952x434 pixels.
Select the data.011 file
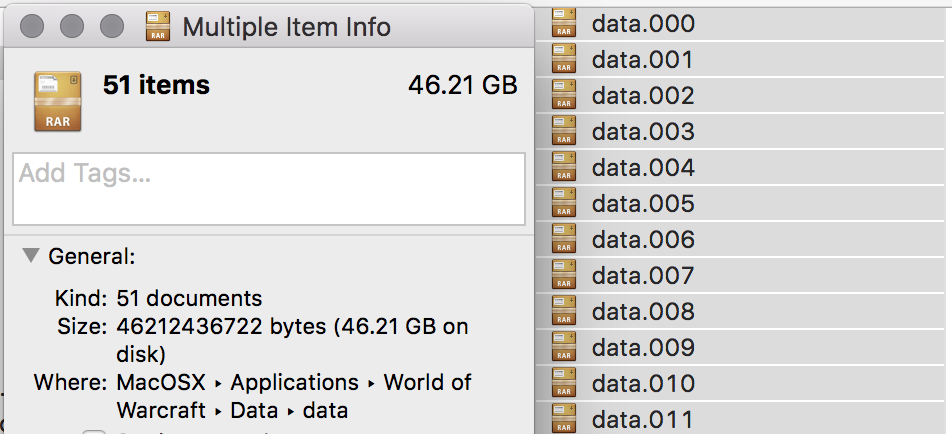point(642,420)
